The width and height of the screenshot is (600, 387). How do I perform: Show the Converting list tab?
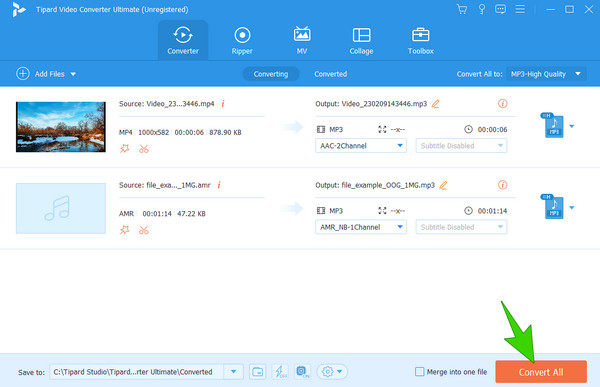(x=271, y=74)
